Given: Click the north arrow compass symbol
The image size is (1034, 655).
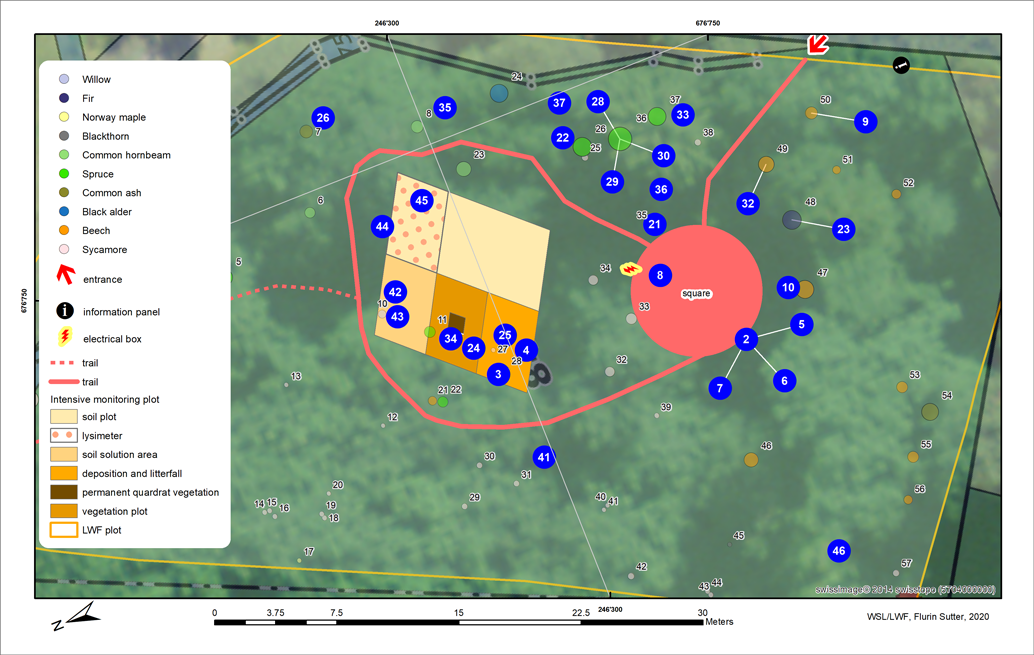Looking at the screenshot, I should point(76,618).
